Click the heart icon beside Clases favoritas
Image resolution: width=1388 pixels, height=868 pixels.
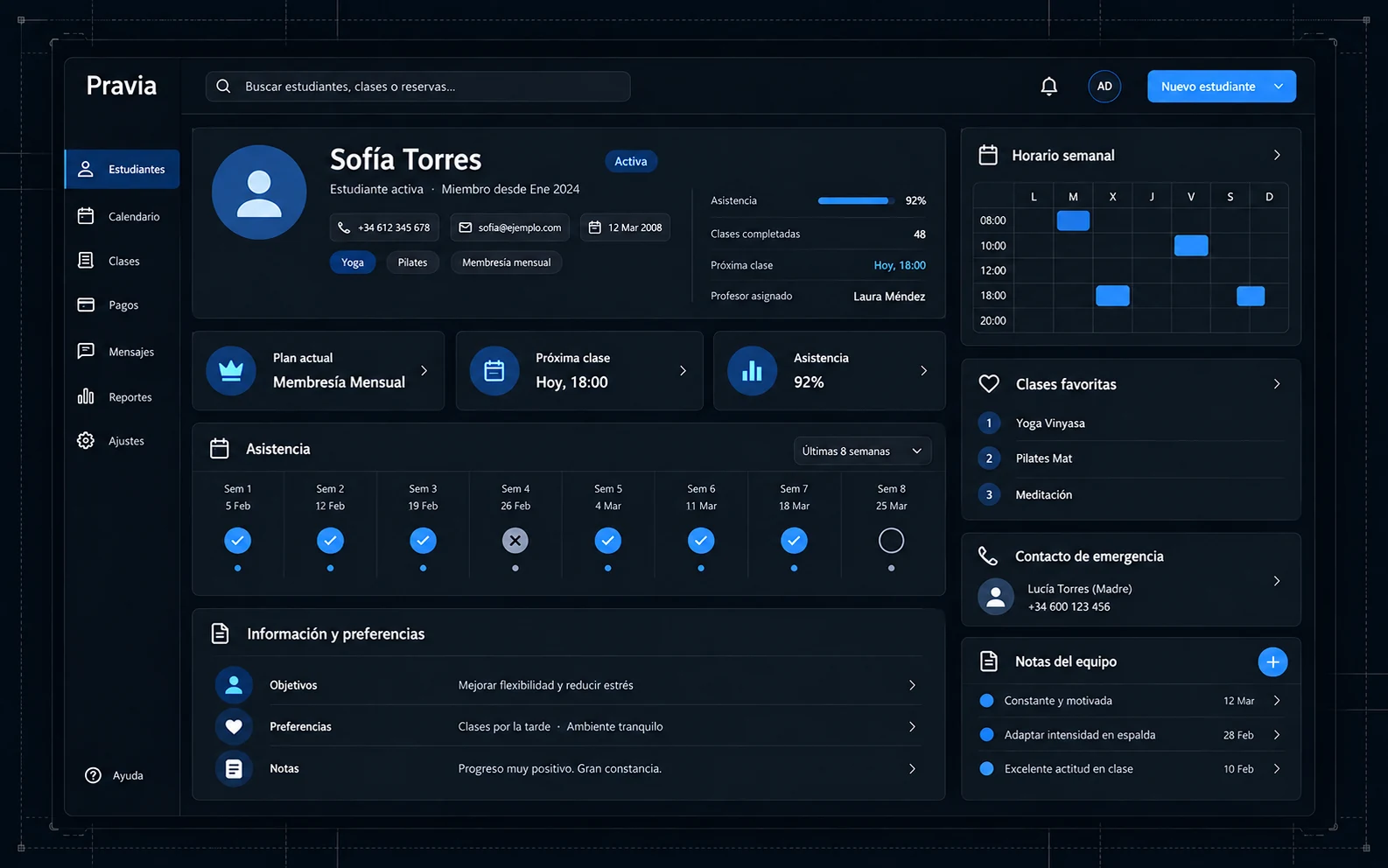tap(989, 383)
